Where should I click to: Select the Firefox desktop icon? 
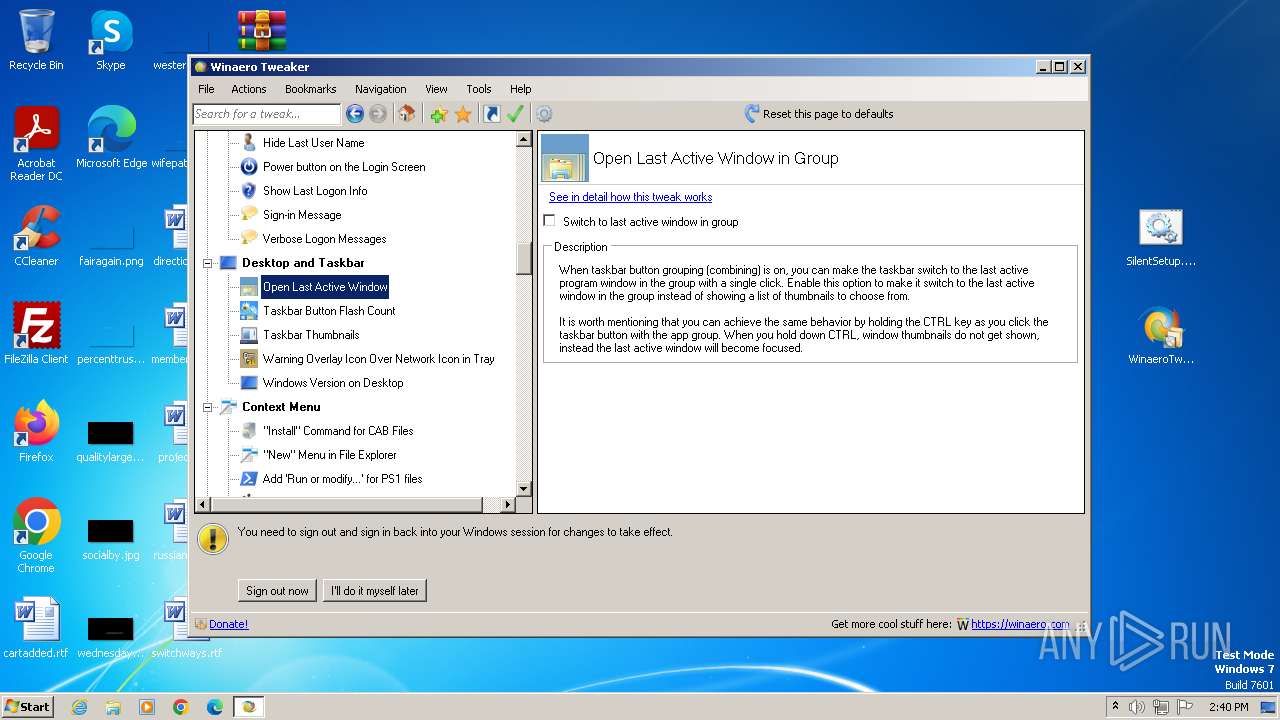pyautogui.click(x=36, y=431)
